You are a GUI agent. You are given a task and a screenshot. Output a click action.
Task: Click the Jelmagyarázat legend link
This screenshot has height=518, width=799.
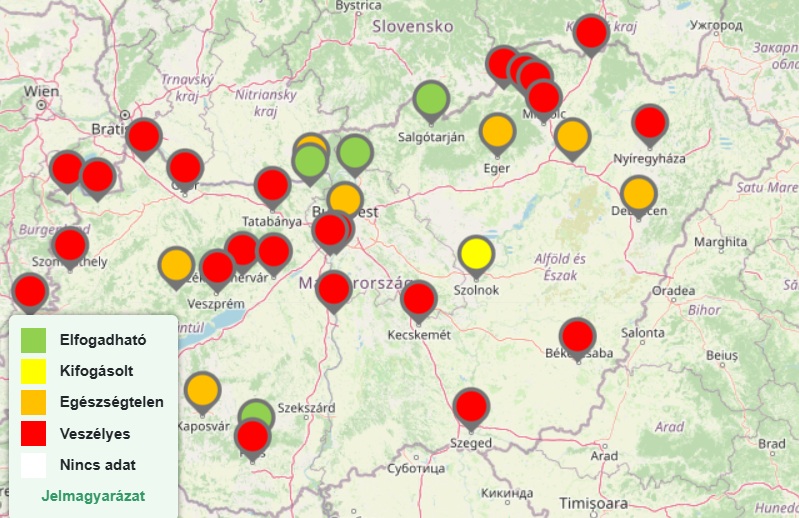93,496
